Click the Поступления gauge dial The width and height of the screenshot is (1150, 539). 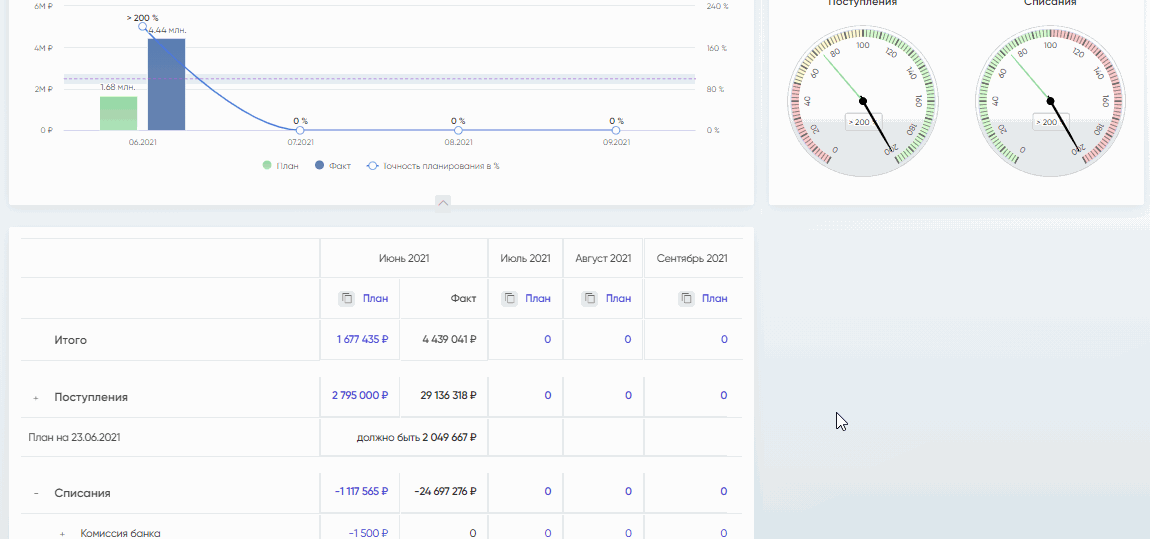pos(862,101)
